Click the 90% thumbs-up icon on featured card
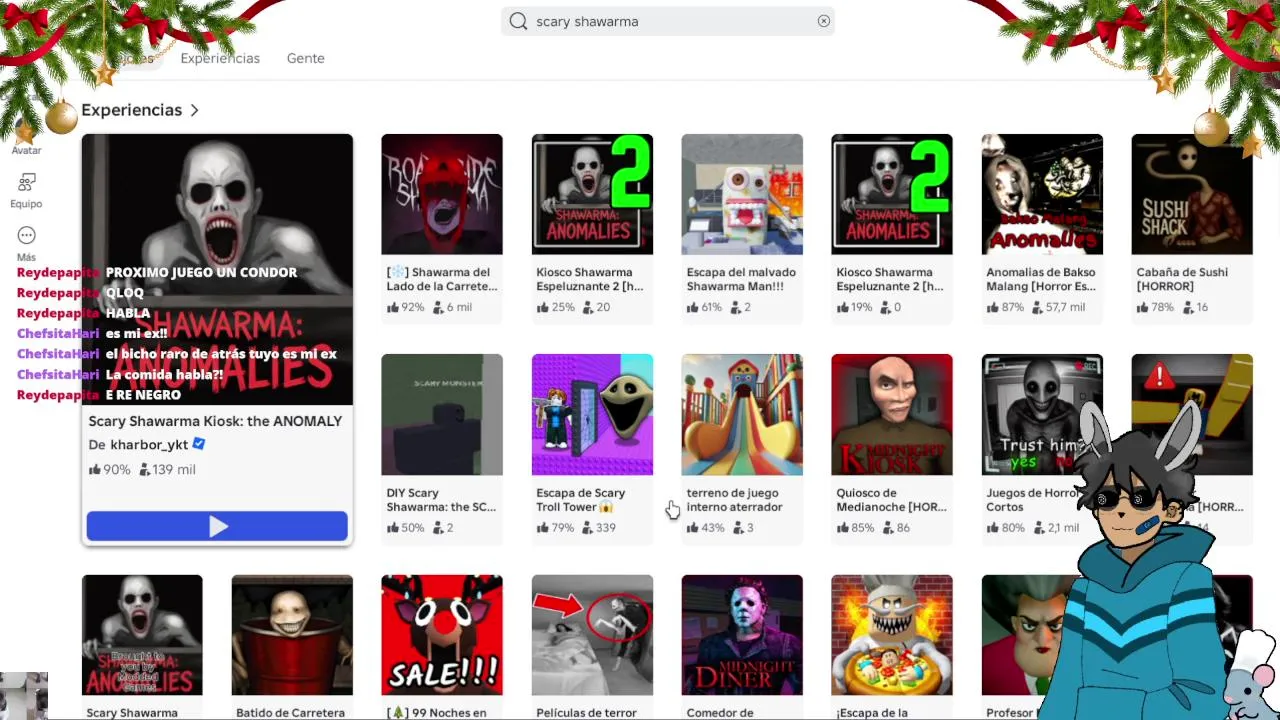The height and width of the screenshot is (720, 1280). [95, 469]
